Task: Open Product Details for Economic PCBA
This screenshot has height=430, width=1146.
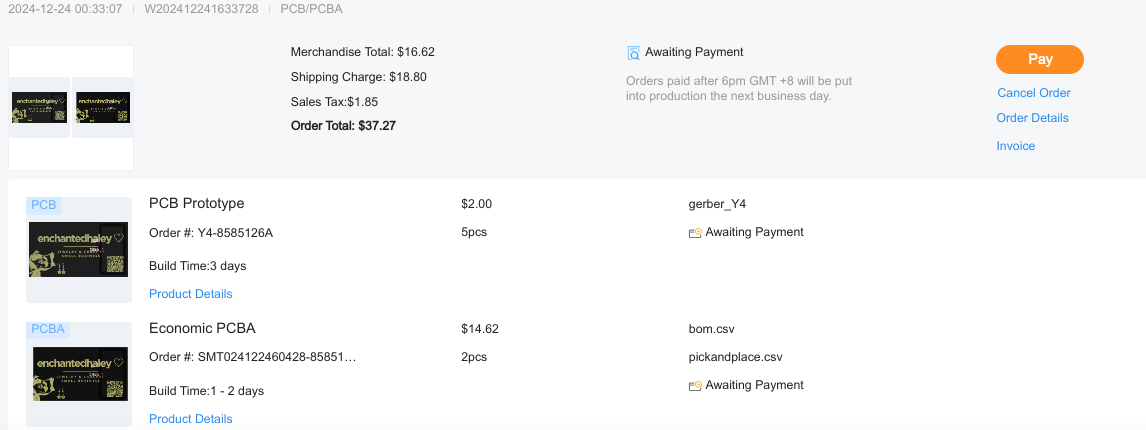Action: pyautogui.click(x=190, y=419)
